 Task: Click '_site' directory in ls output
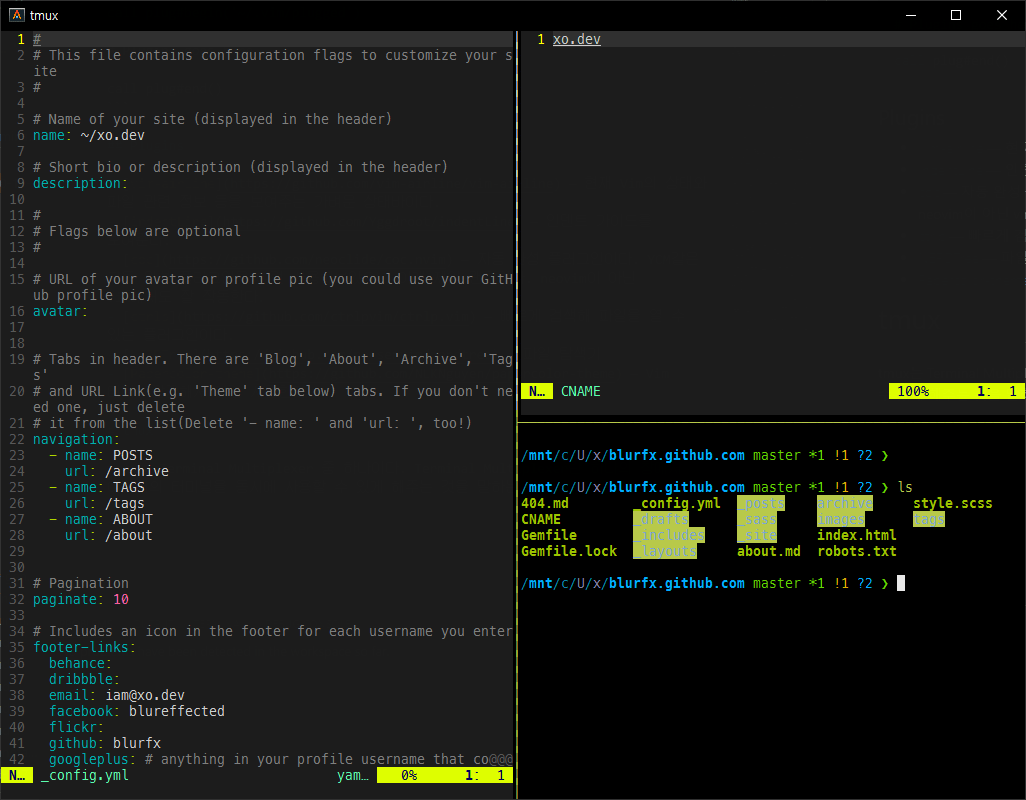pyautogui.click(x=757, y=536)
